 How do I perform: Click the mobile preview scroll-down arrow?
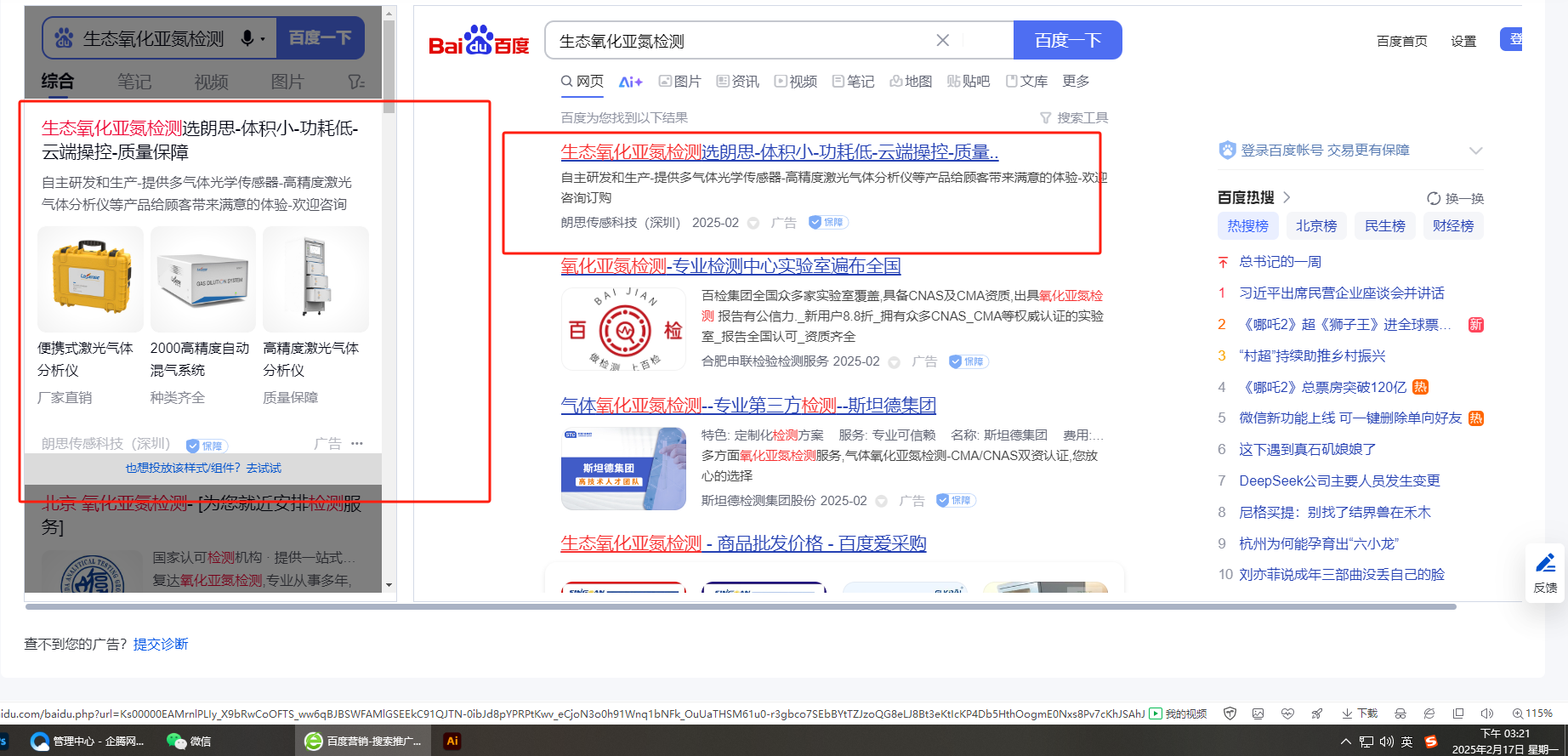coord(389,585)
